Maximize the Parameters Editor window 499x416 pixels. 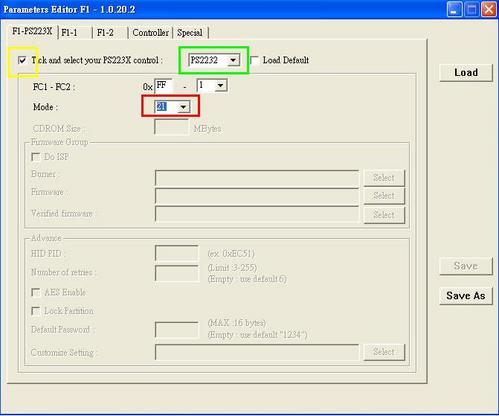point(472,9)
